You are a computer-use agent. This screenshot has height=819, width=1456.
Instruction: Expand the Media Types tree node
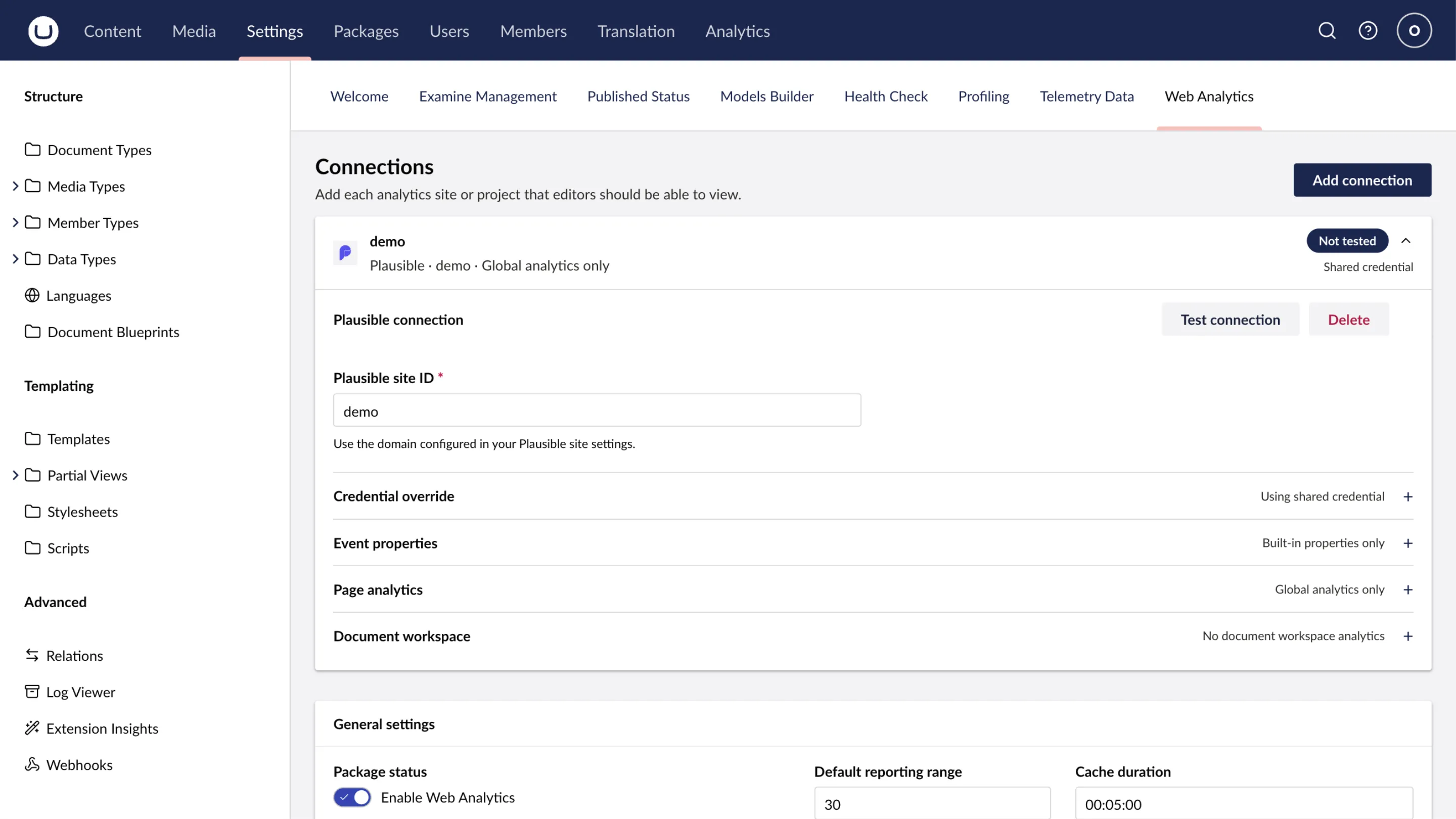[x=15, y=186]
